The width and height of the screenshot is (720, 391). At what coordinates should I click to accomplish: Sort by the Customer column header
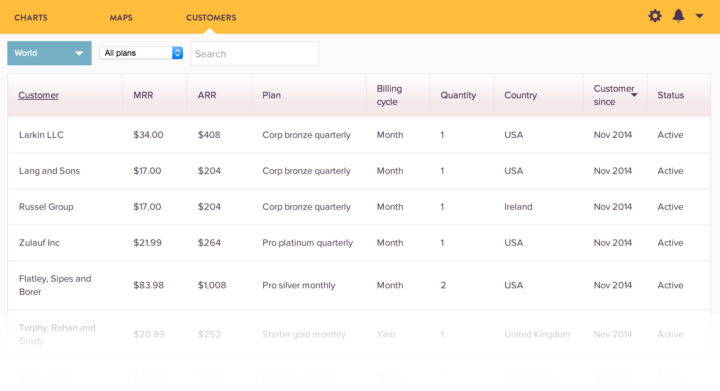pos(39,95)
